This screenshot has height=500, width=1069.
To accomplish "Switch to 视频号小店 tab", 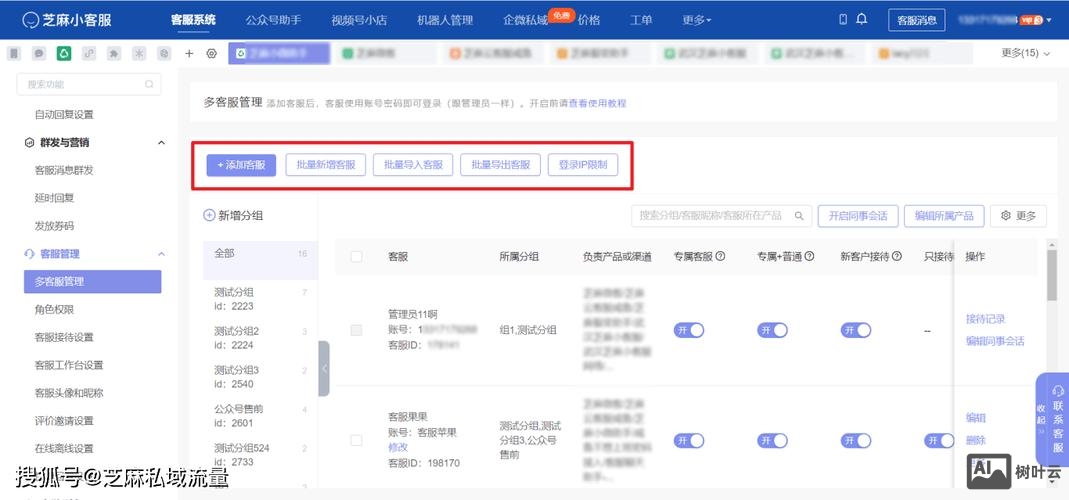I will [x=359, y=20].
